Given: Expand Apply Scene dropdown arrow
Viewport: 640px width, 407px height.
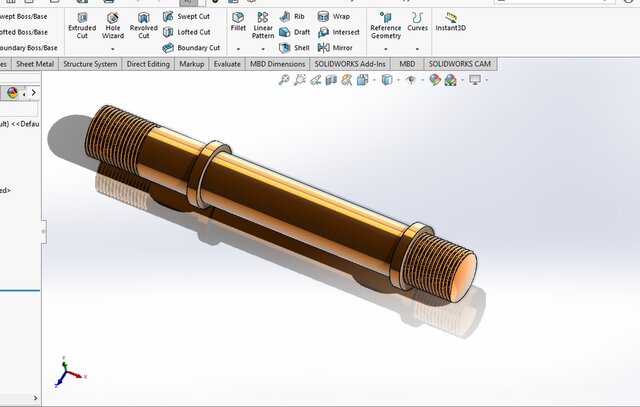Looking at the screenshot, I should coord(462,80).
